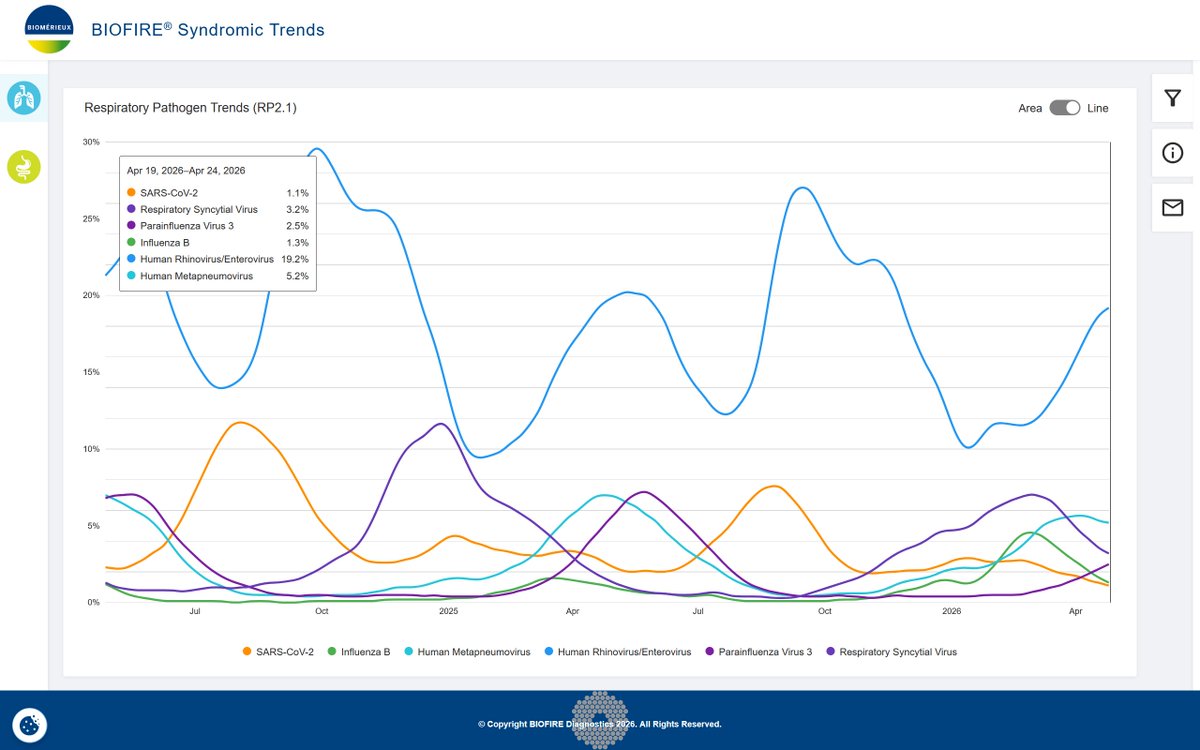
Task: Open the cookie settings icon
Action: point(30,724)
